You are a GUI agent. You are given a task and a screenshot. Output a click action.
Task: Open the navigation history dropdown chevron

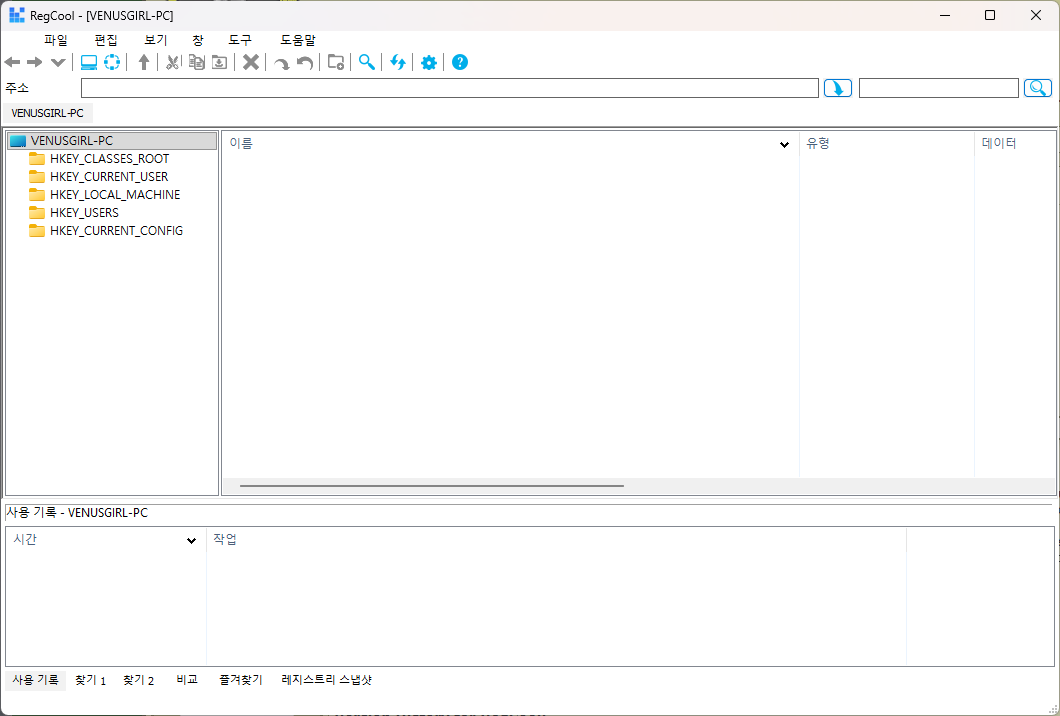[x=58, y=63]
